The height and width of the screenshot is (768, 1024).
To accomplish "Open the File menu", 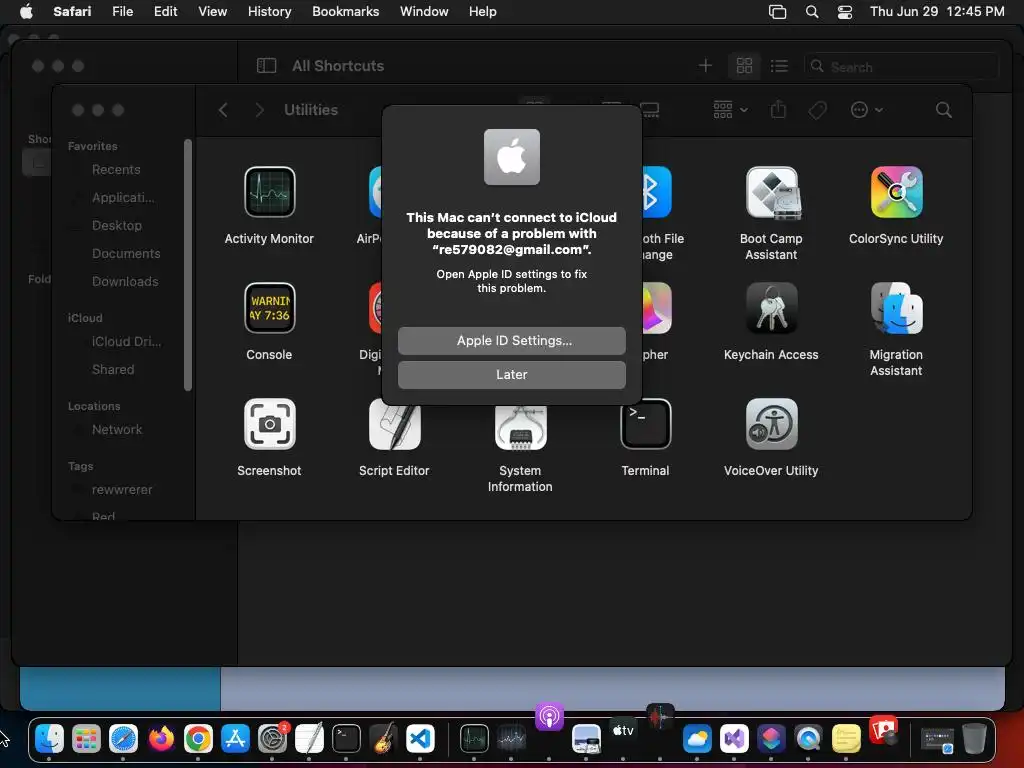I will coord(122,12).
